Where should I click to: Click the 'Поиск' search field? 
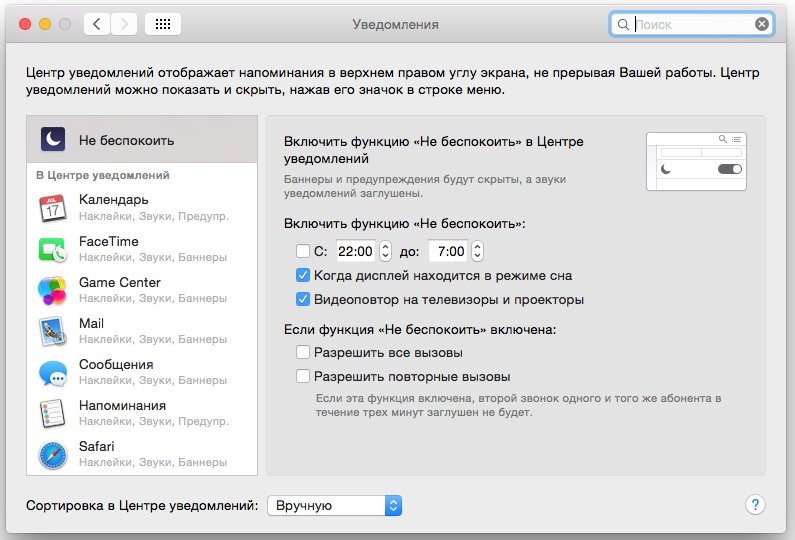690,24
